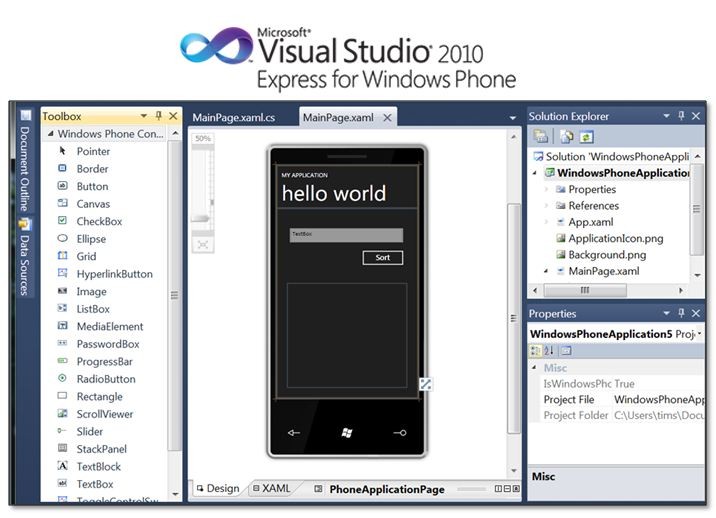Image resolution: width=716 pixels, height=518 pixels.
Task: Click the fit-to-view icon below zoom slider
Action: (x=202, y=243)
